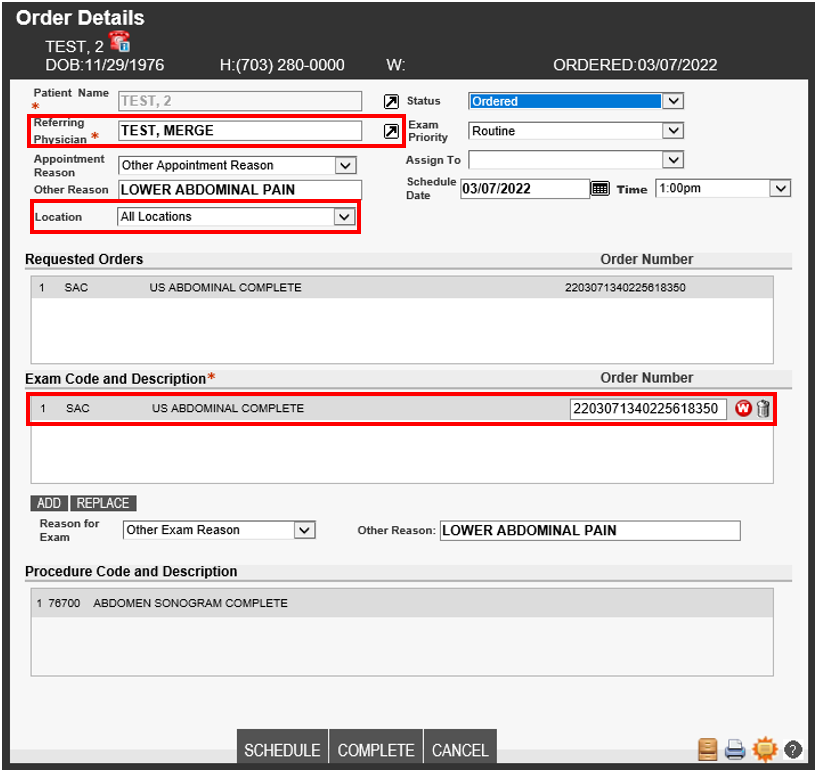This screenshot has width=819, height=773.
Task: Click the ADD exam button
Action: 49,503
